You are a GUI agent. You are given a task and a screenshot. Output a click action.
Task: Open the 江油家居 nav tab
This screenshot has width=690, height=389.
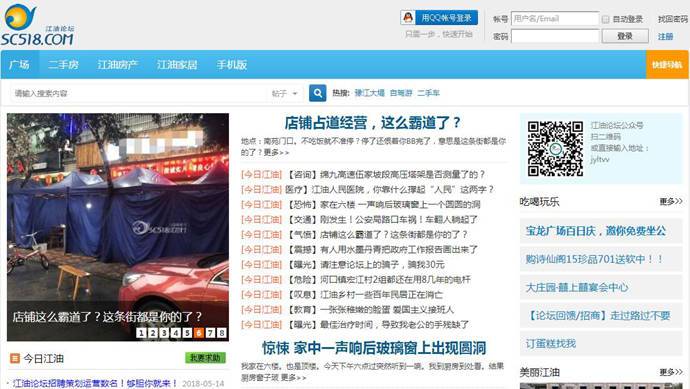click(177, 65)
